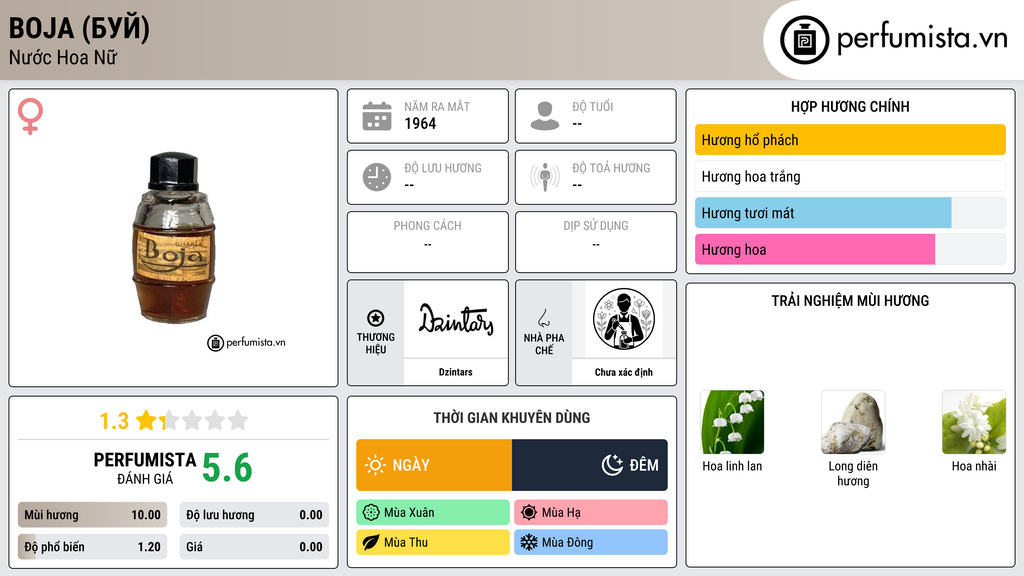The width and height of the screenshot is (1024, 576).
Task: Click the clock icon beside Độ lưu hương
Action: pyautogui.click(x=377, y=177)
